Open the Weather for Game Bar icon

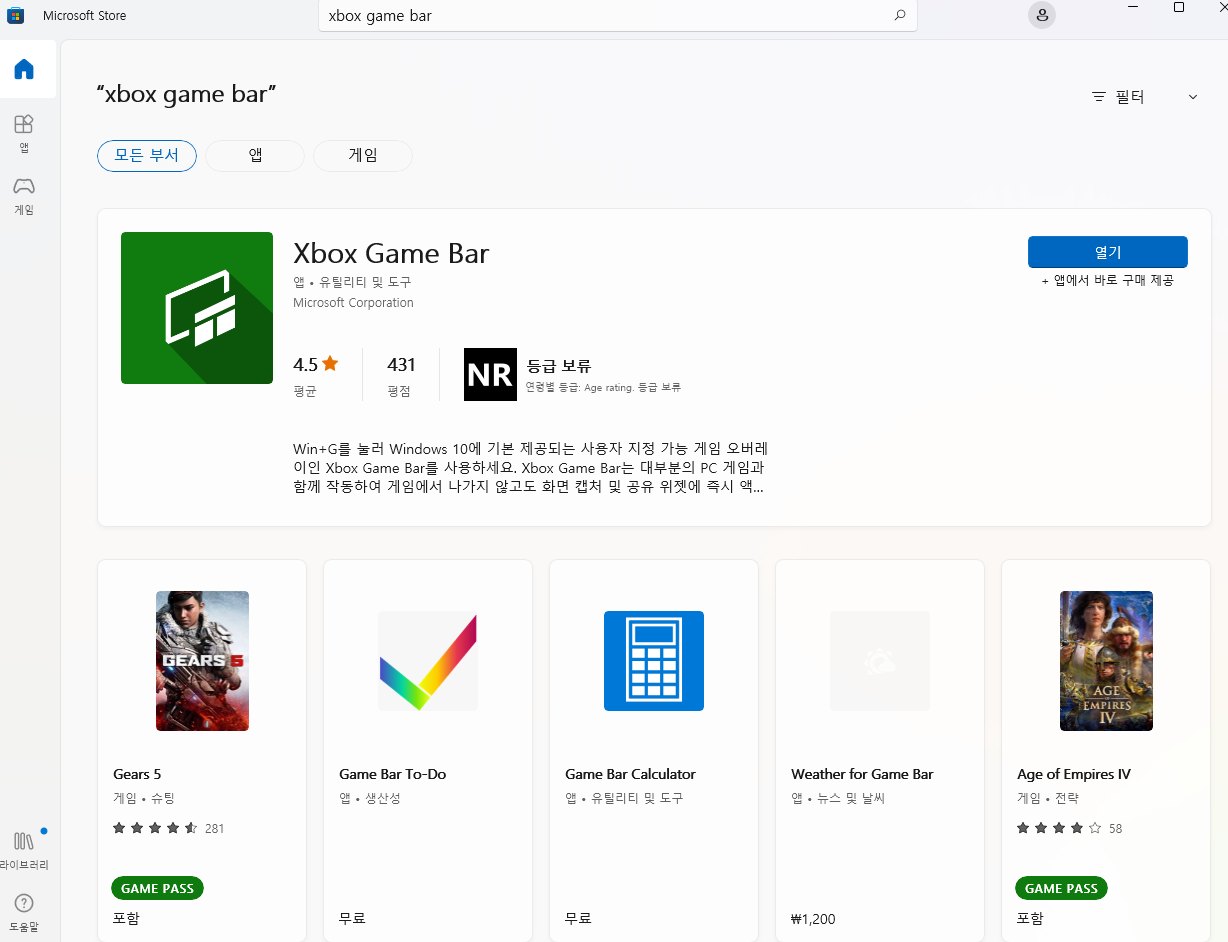880,661
